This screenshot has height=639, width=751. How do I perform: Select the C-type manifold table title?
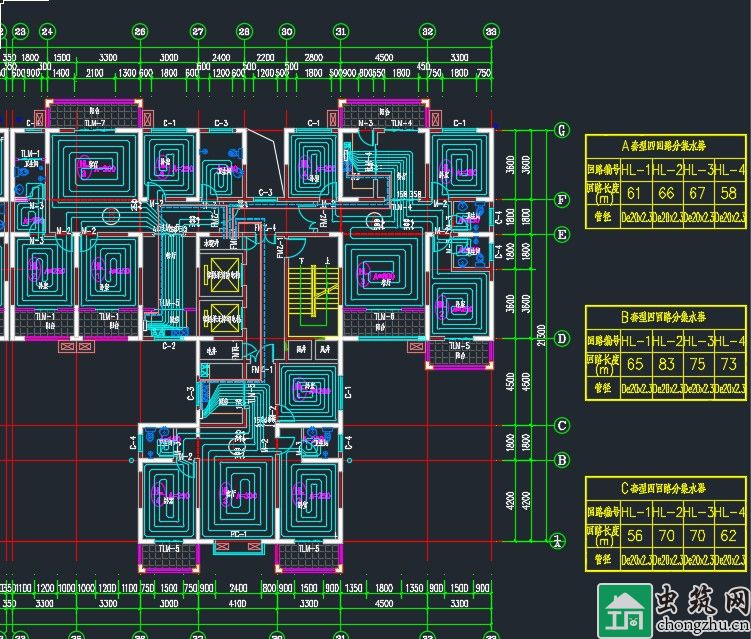pos(665,489)
